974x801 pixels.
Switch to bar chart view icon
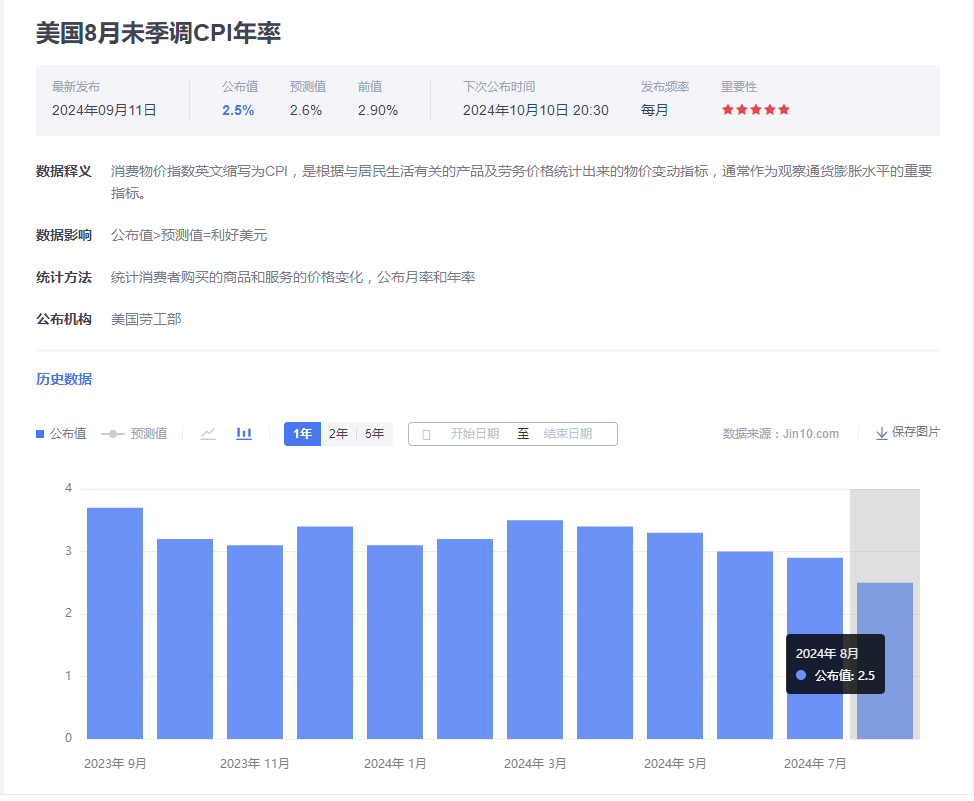pyautogui.click(x=244, y=434)
